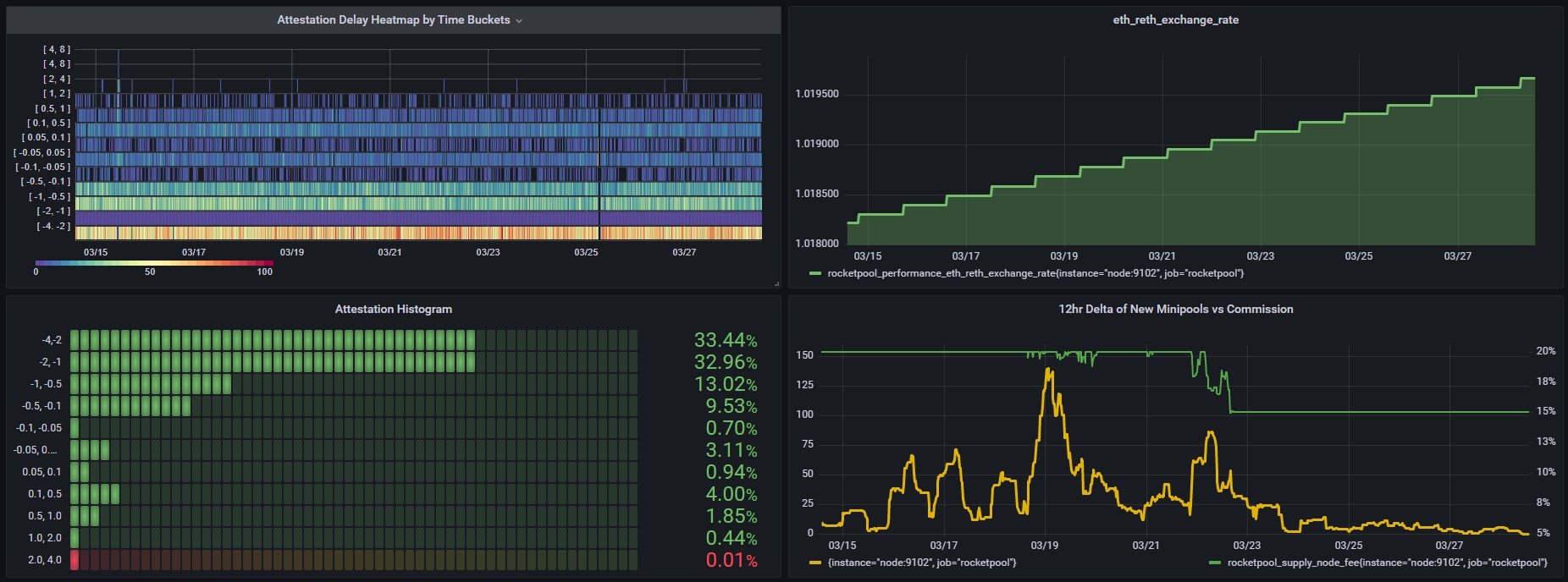Click the [ -4, -2 ] heatmap row
The height and width of the screenshot is (582, 1568).
(418, 233)
